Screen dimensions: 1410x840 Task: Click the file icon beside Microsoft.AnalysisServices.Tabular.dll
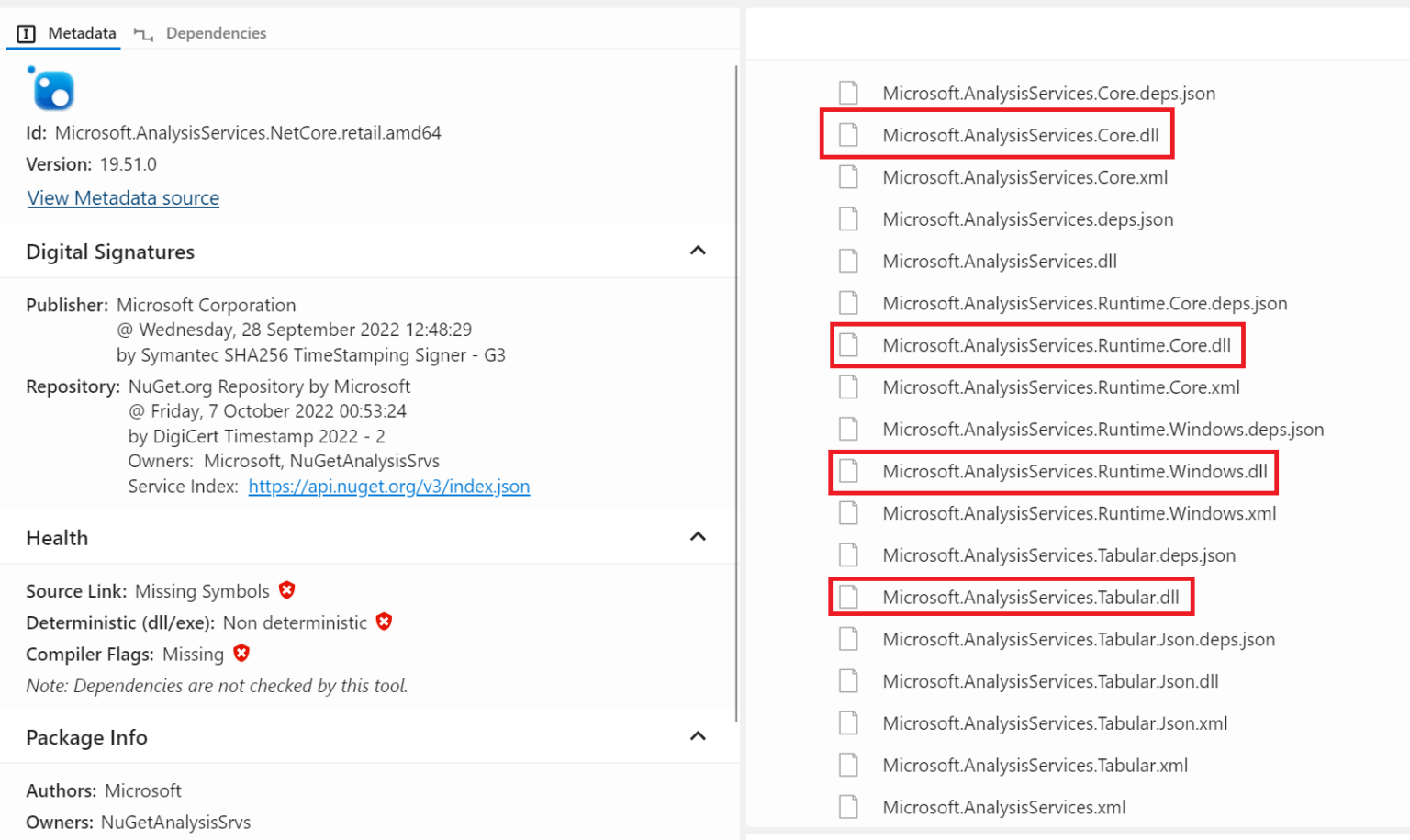pos(847,597)
